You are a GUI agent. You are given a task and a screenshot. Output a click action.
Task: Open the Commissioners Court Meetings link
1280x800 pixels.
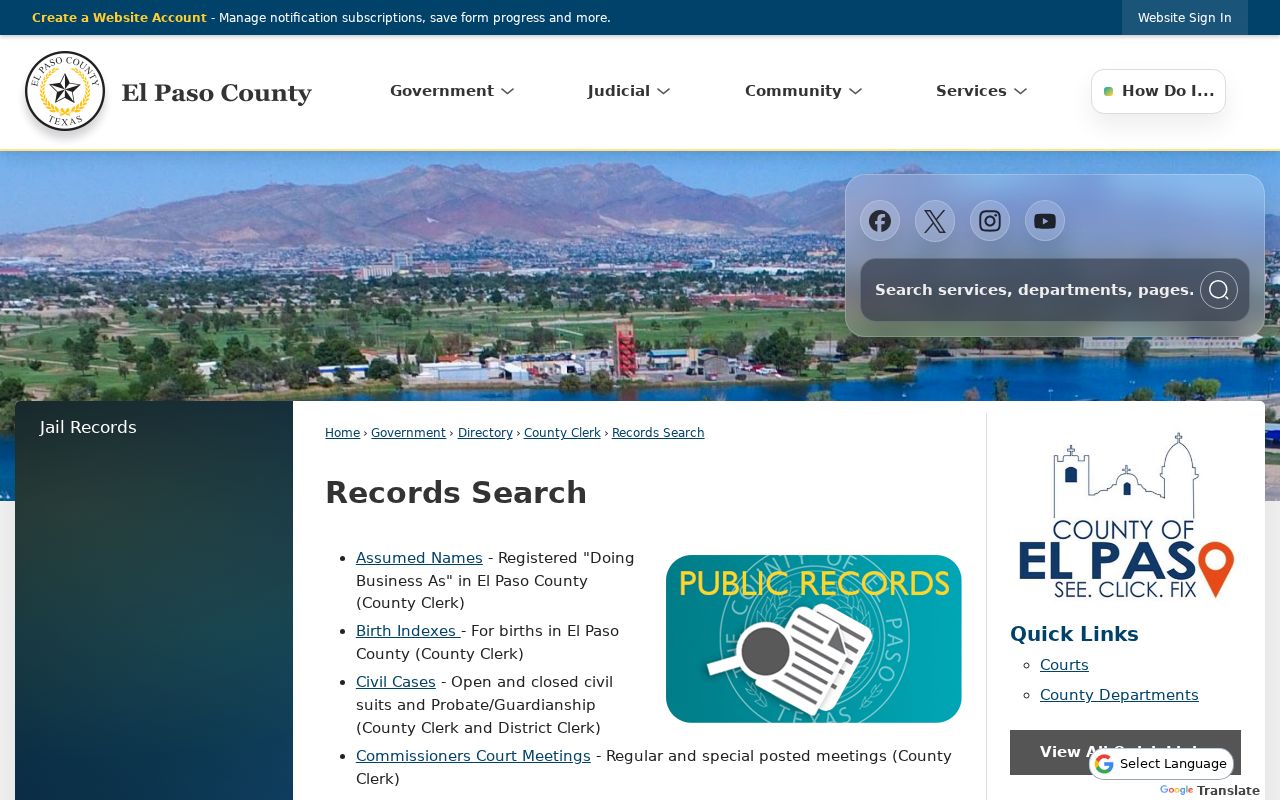pos(473,756)
